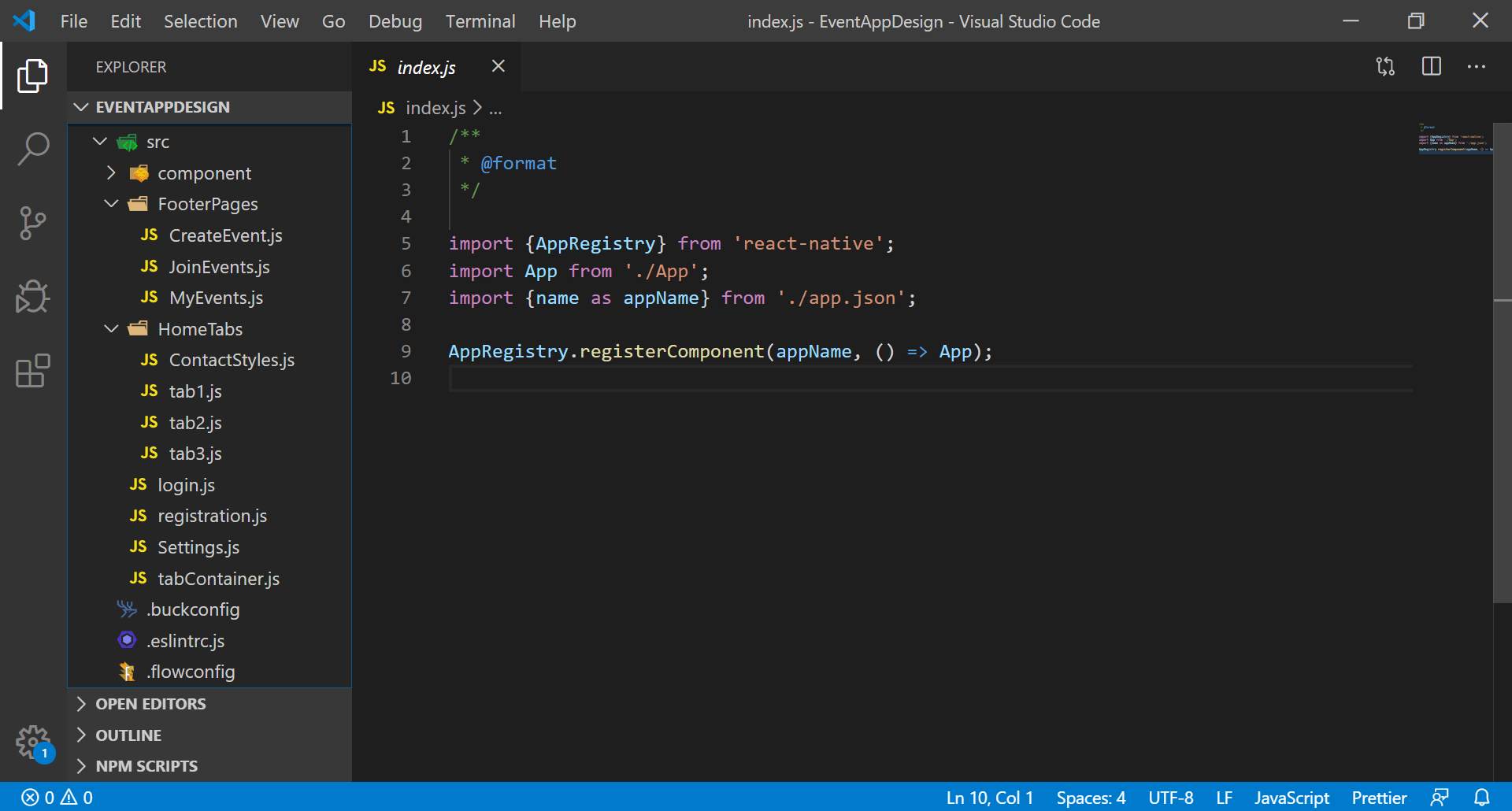Open the feedback icon in status bar
Viewport: 1512px width, 811px height.
(x=1440, y=798)
